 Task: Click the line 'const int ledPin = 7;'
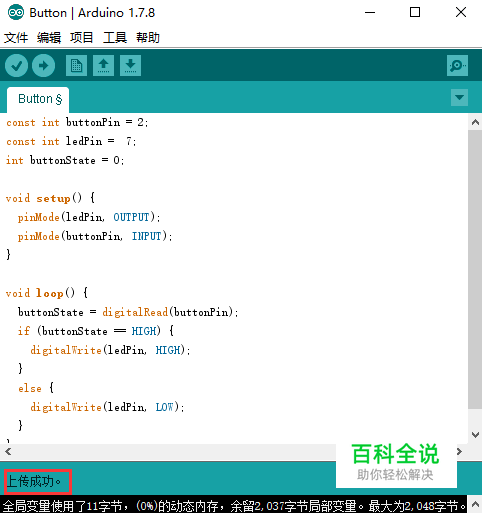71,141
